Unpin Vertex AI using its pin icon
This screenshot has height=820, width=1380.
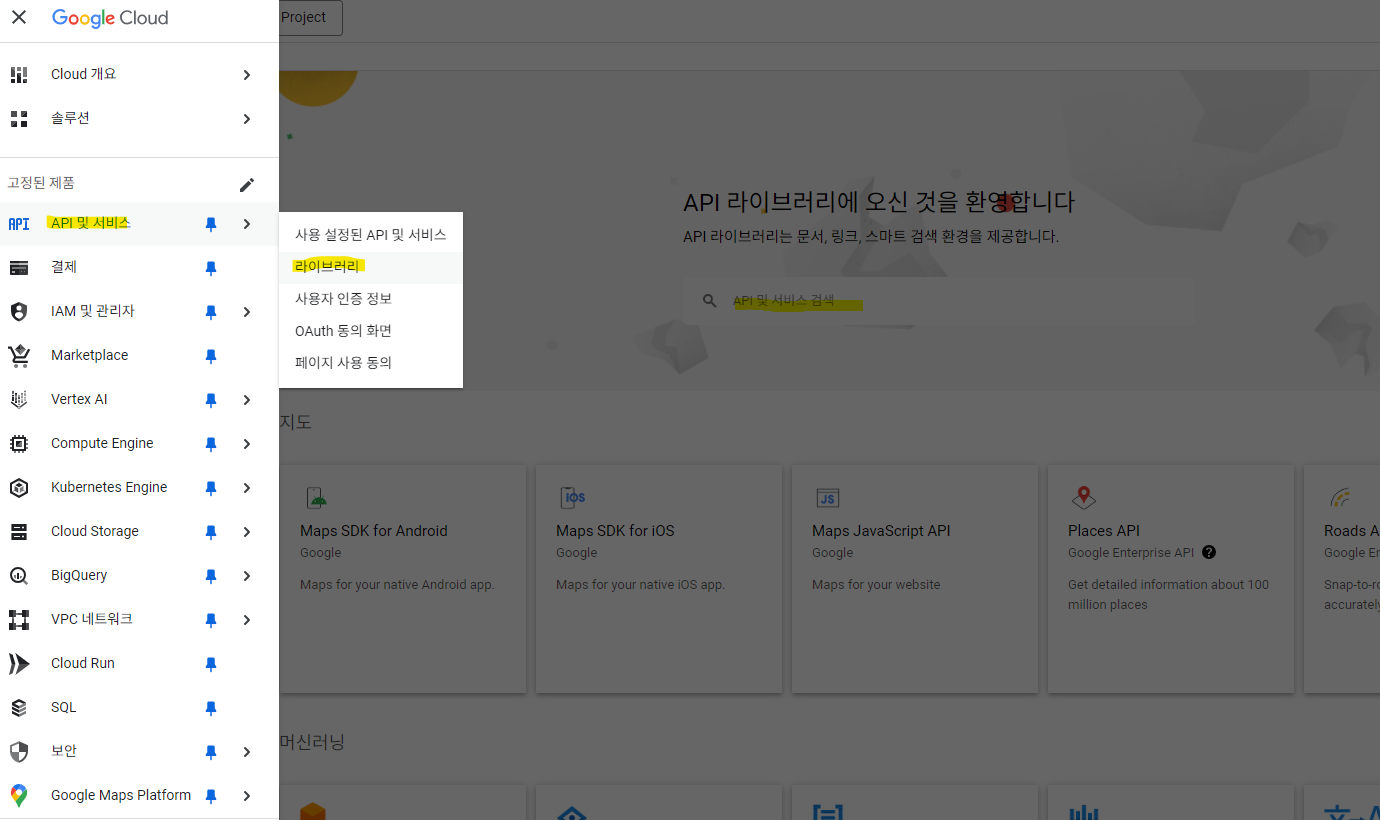[x=211, y=400]
